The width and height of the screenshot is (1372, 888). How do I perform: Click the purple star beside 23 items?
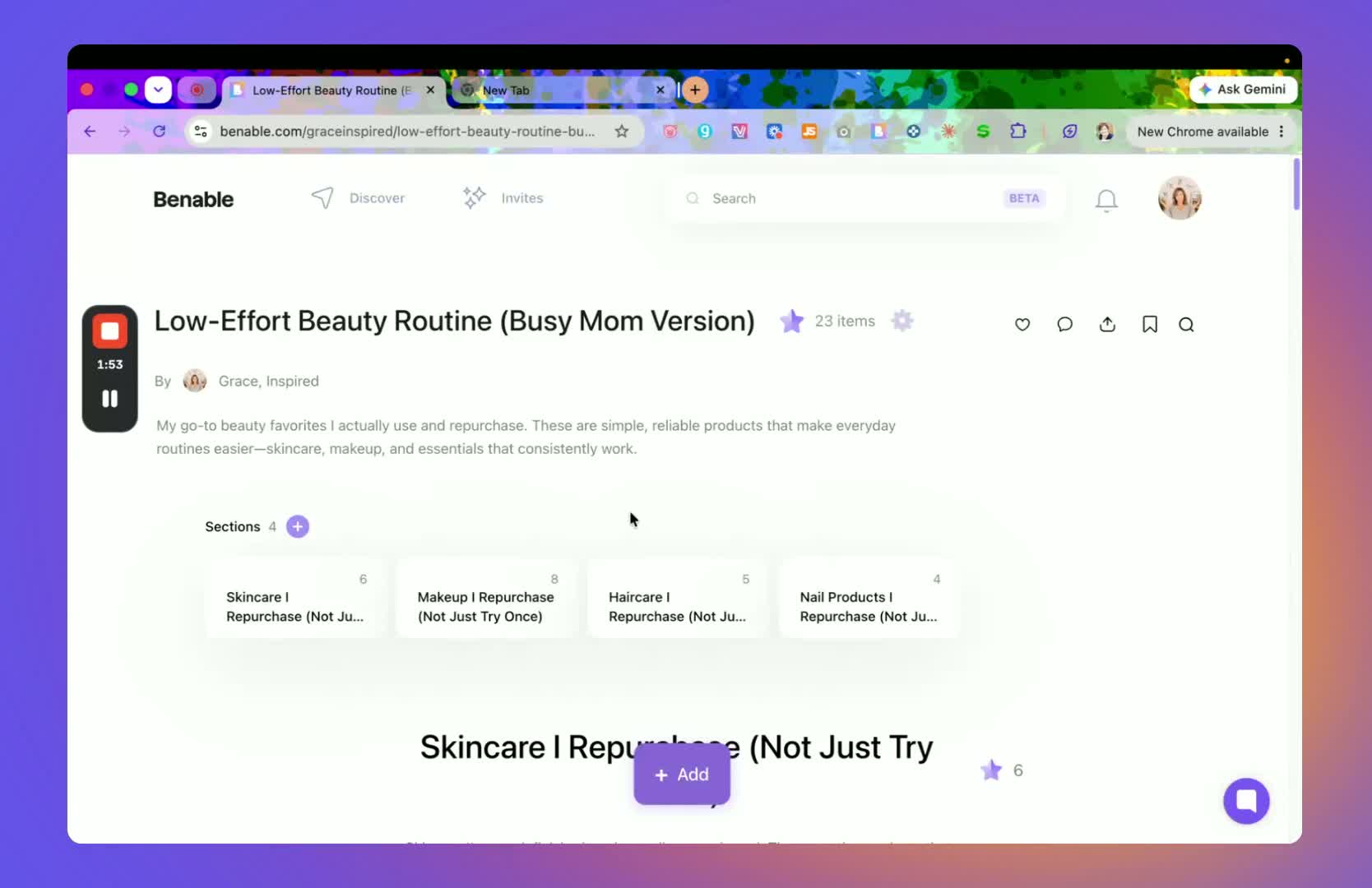click(x=791, y=321)
